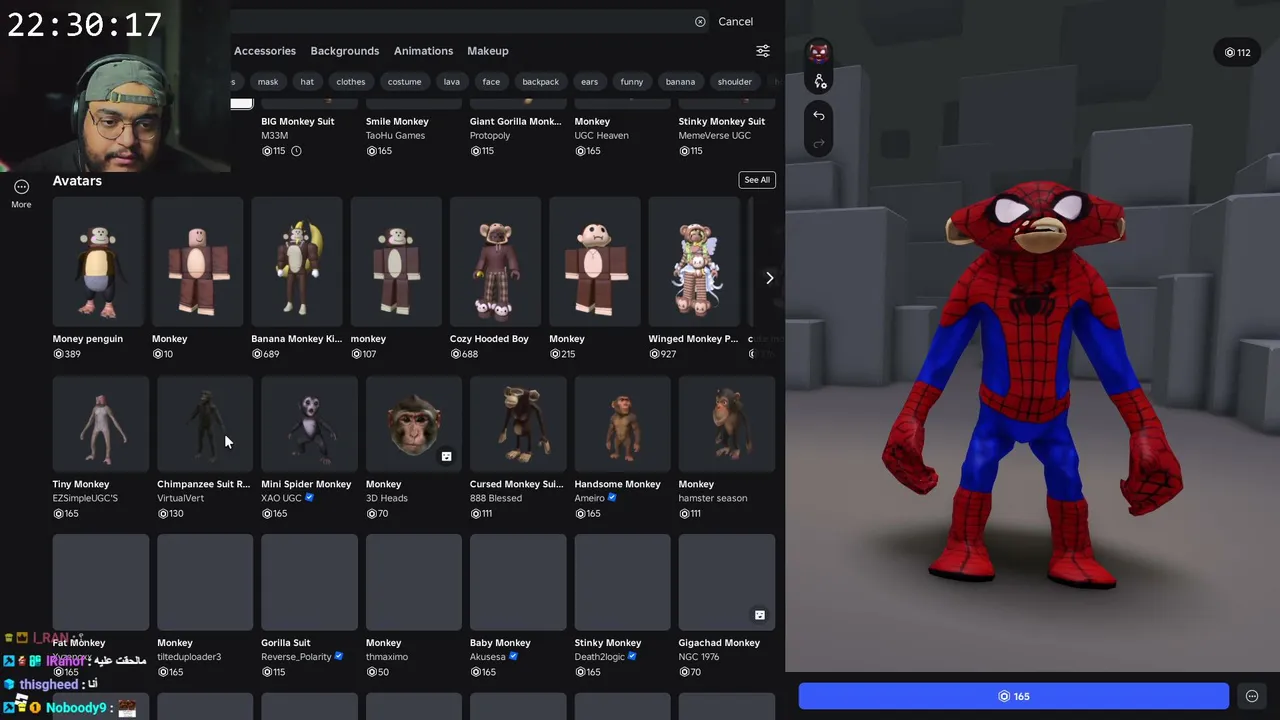Click See All for Avatars
This screenshot has height=720, width=1280.
click(x=757, y=180)
